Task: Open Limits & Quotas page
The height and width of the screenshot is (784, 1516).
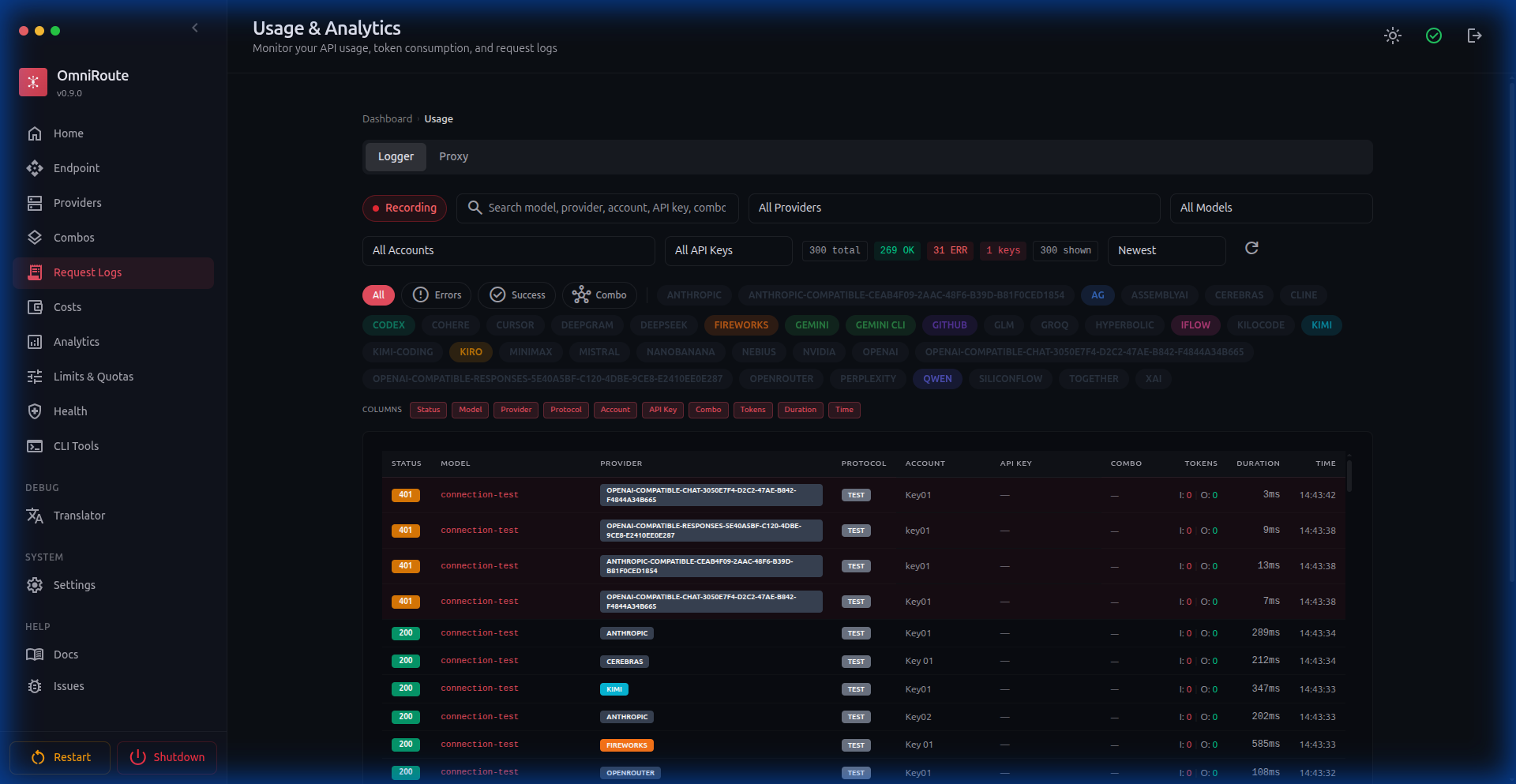Action: tap(93, 377)
